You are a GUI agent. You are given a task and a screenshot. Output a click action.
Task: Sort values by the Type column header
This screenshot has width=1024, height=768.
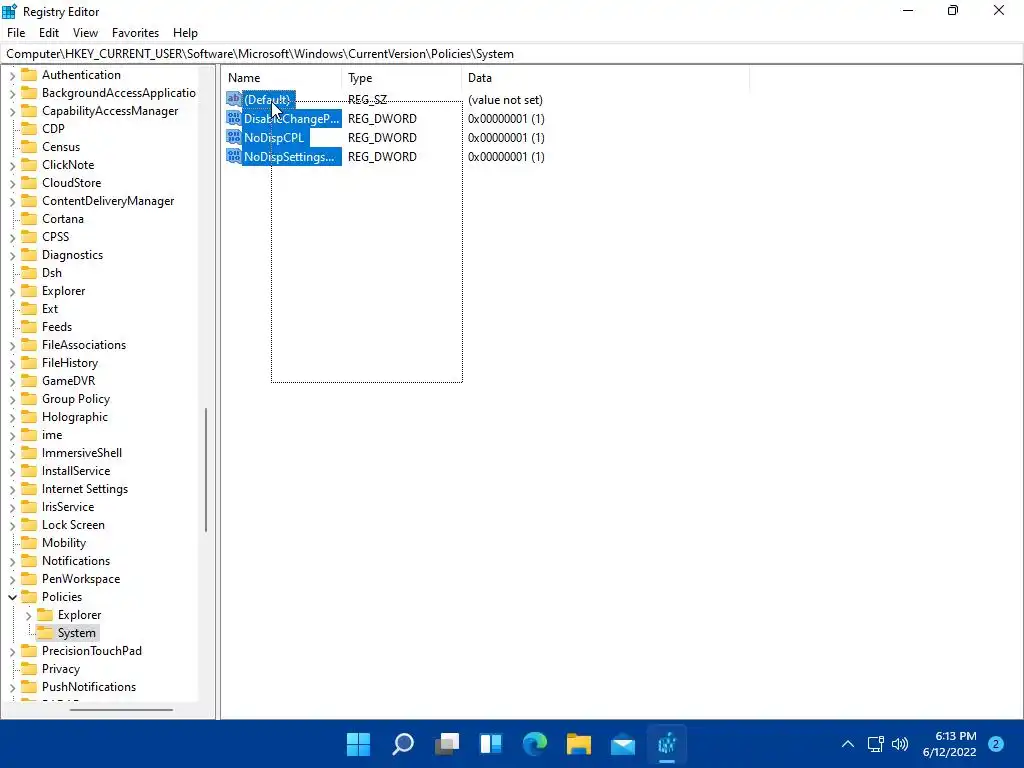[401, 78]
